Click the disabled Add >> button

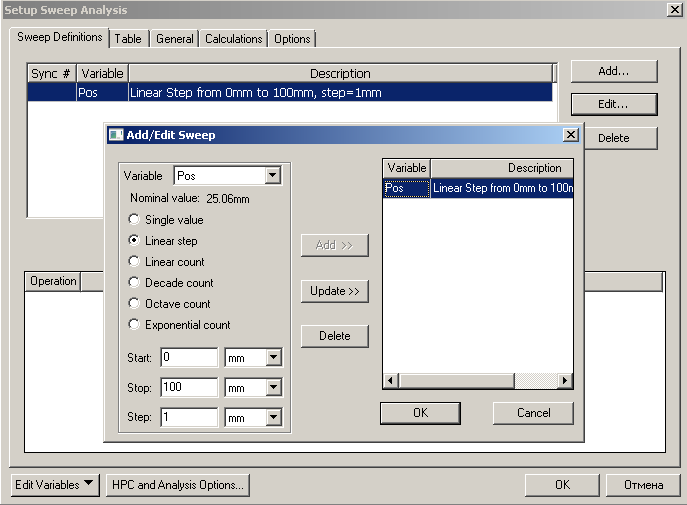click(x=335, y=245)
